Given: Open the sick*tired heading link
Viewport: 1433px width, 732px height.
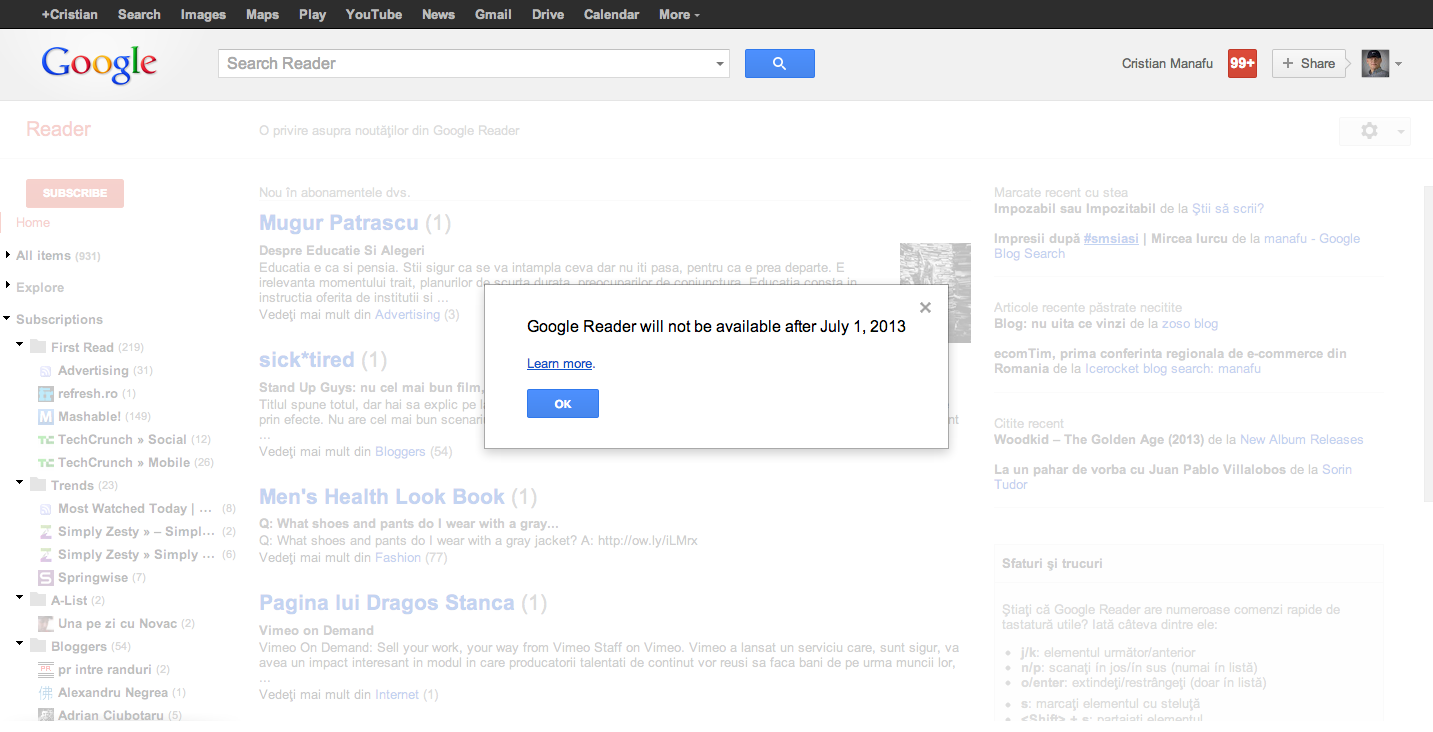Looking at the screenshot, I should 307,359.
